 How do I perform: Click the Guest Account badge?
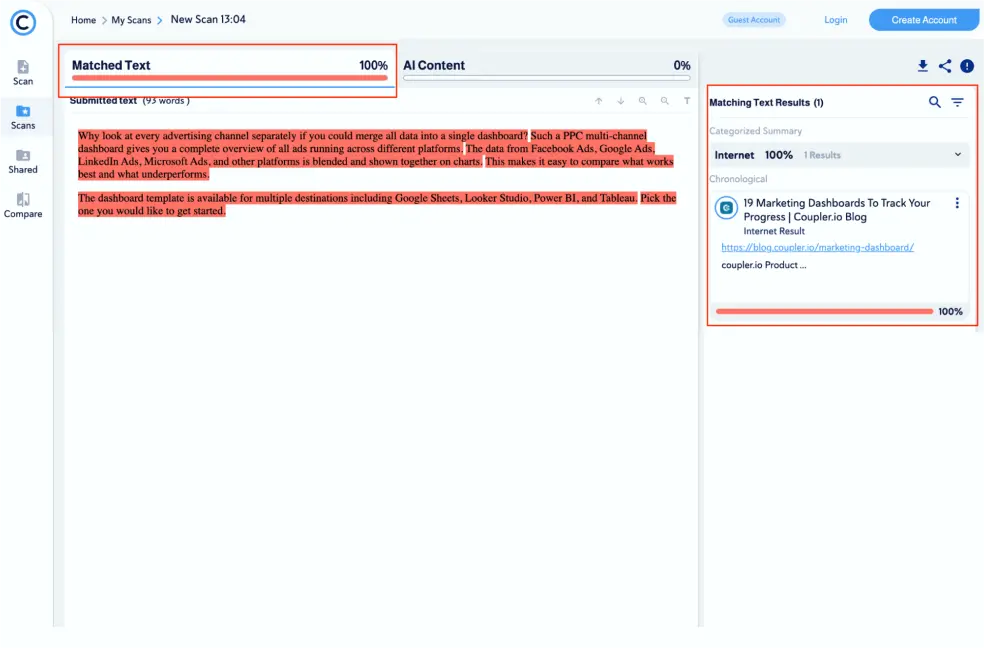click(x=754, y=20)
